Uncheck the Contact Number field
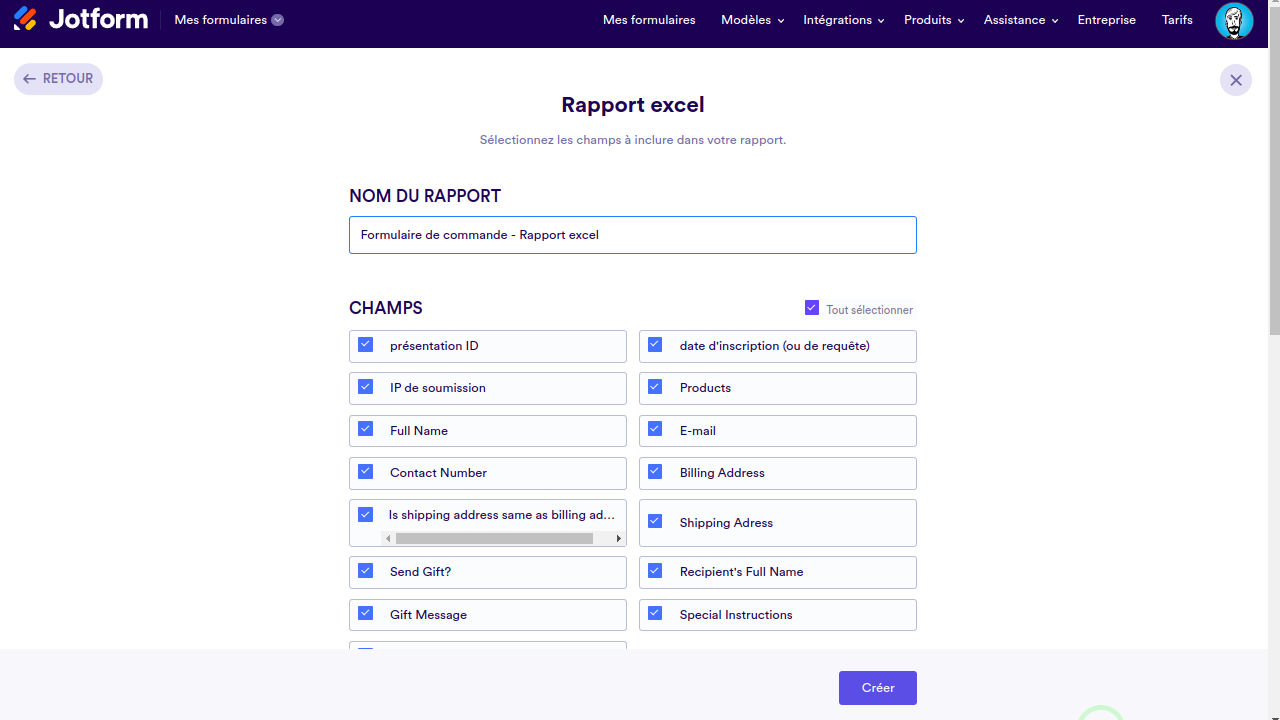This screenshot has height=720, width=1280. (366, 472)
